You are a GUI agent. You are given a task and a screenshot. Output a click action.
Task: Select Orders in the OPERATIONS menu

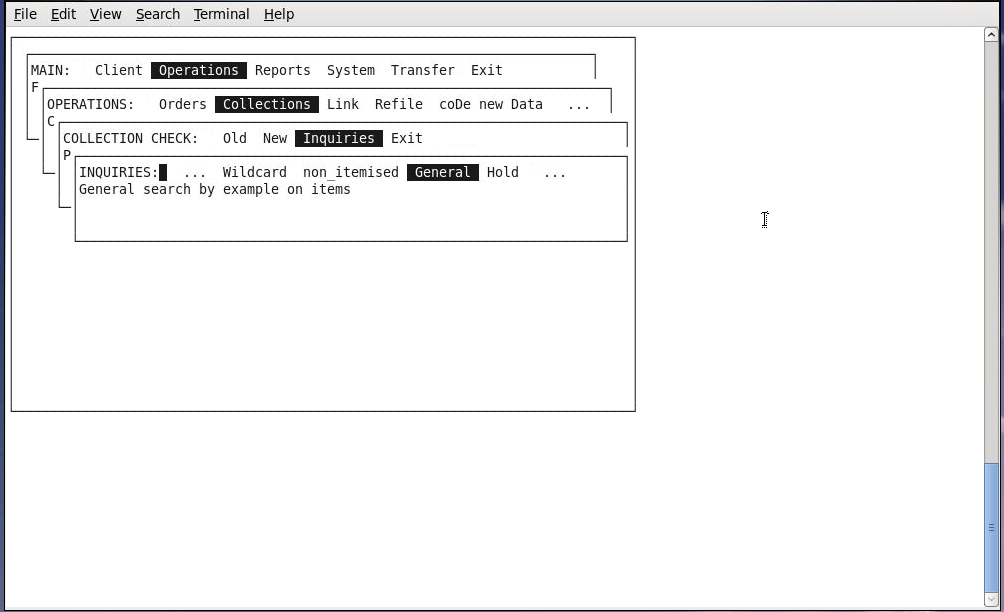182,104
